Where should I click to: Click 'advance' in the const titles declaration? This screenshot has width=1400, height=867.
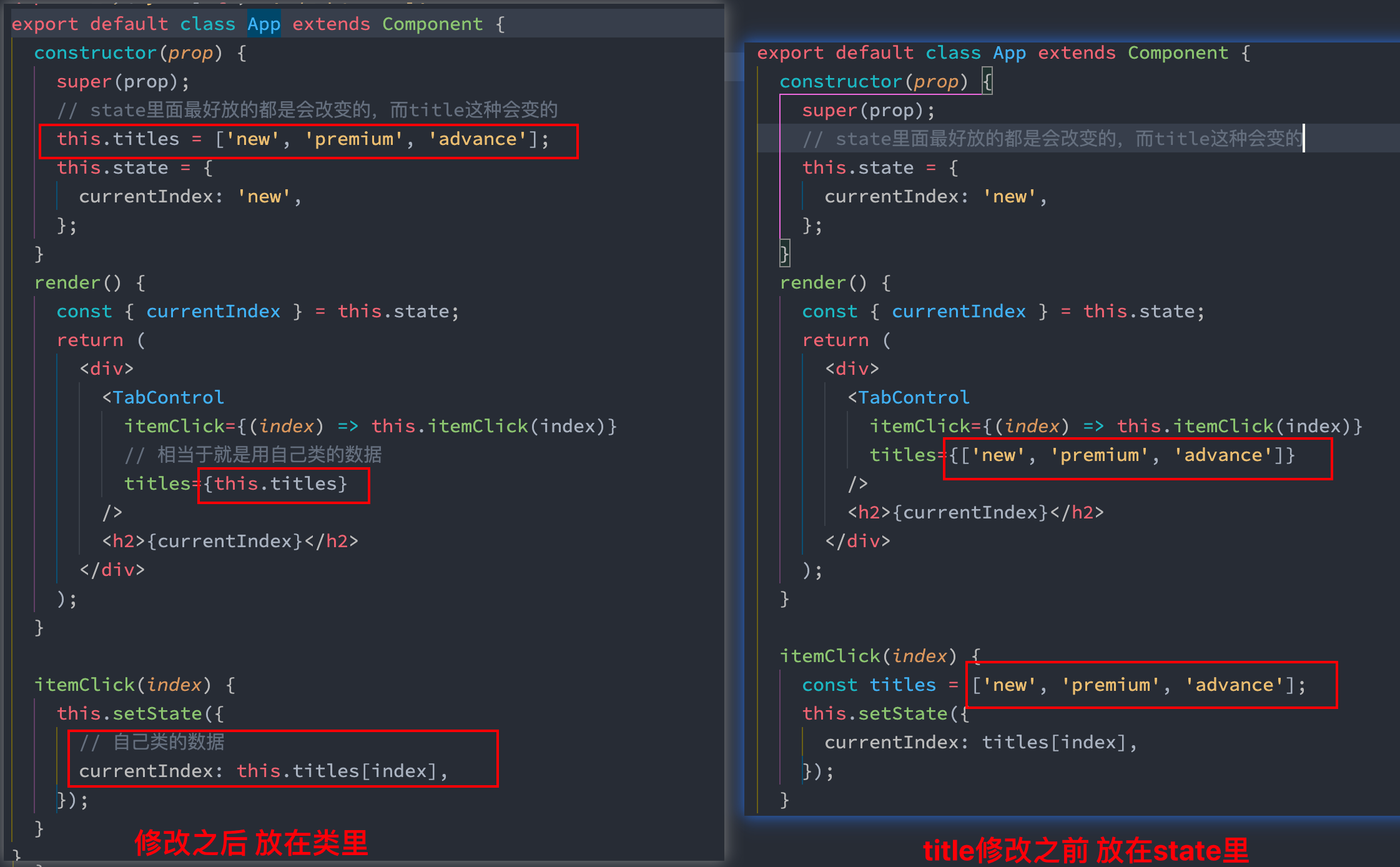click(1234, 685)
